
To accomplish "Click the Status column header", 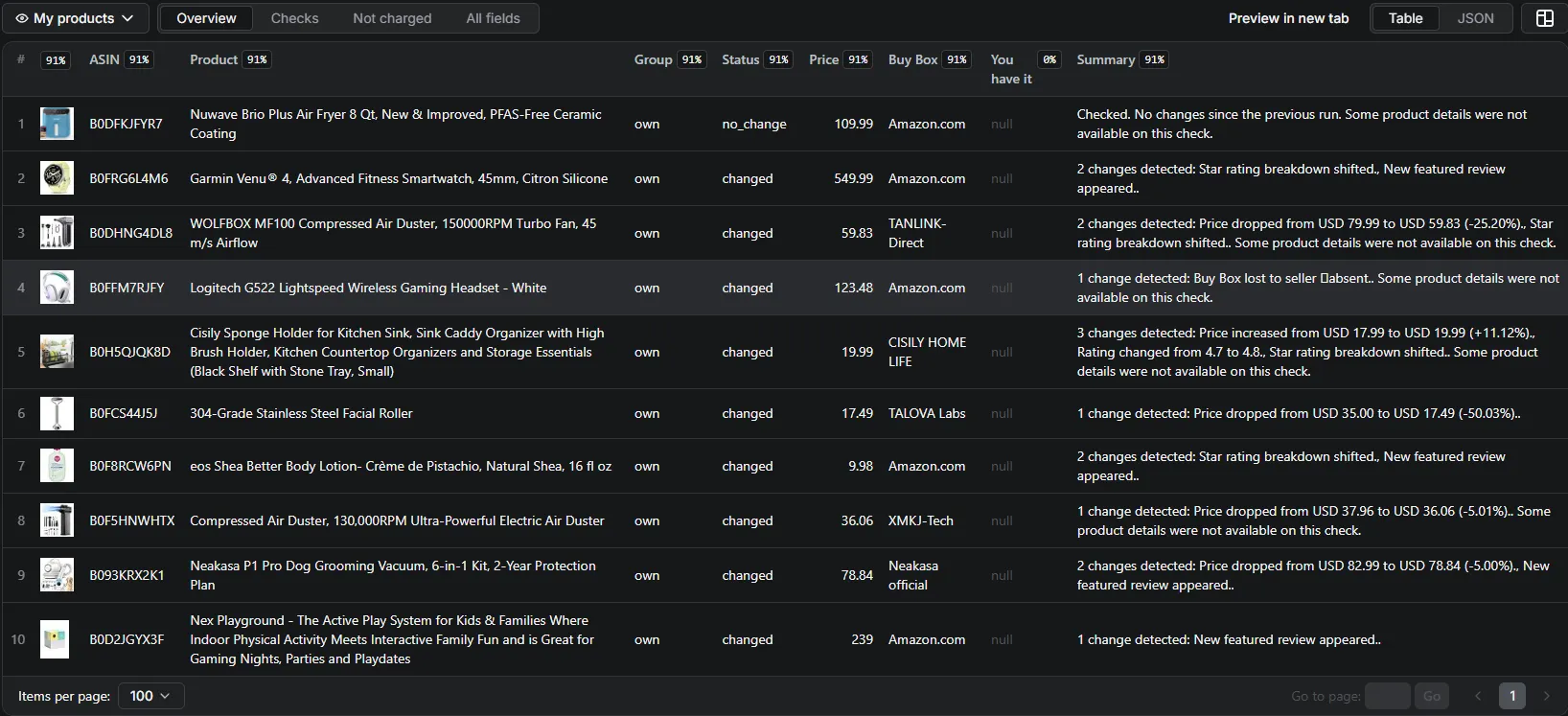I will tap(740, 59).
